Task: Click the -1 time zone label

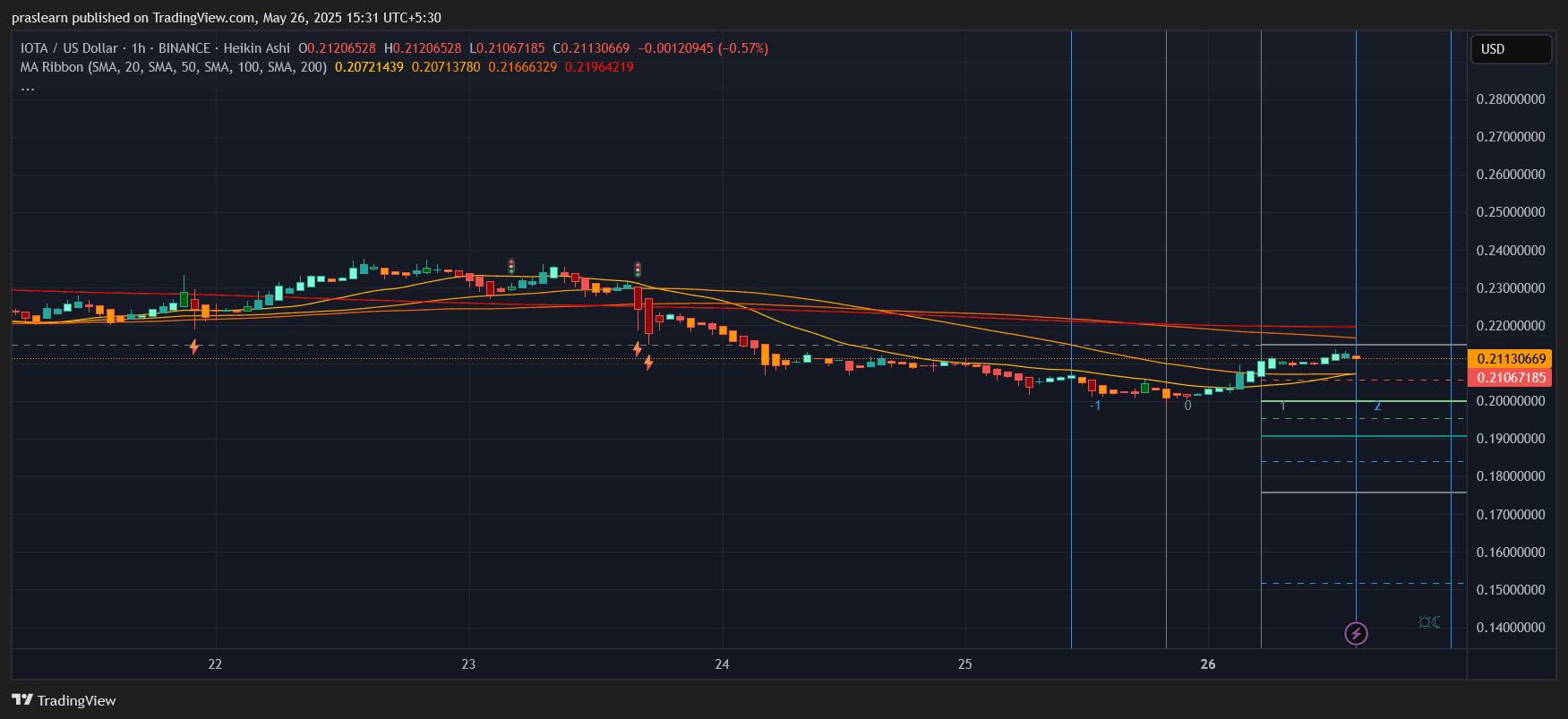Action: click(x=1095, y=406)
